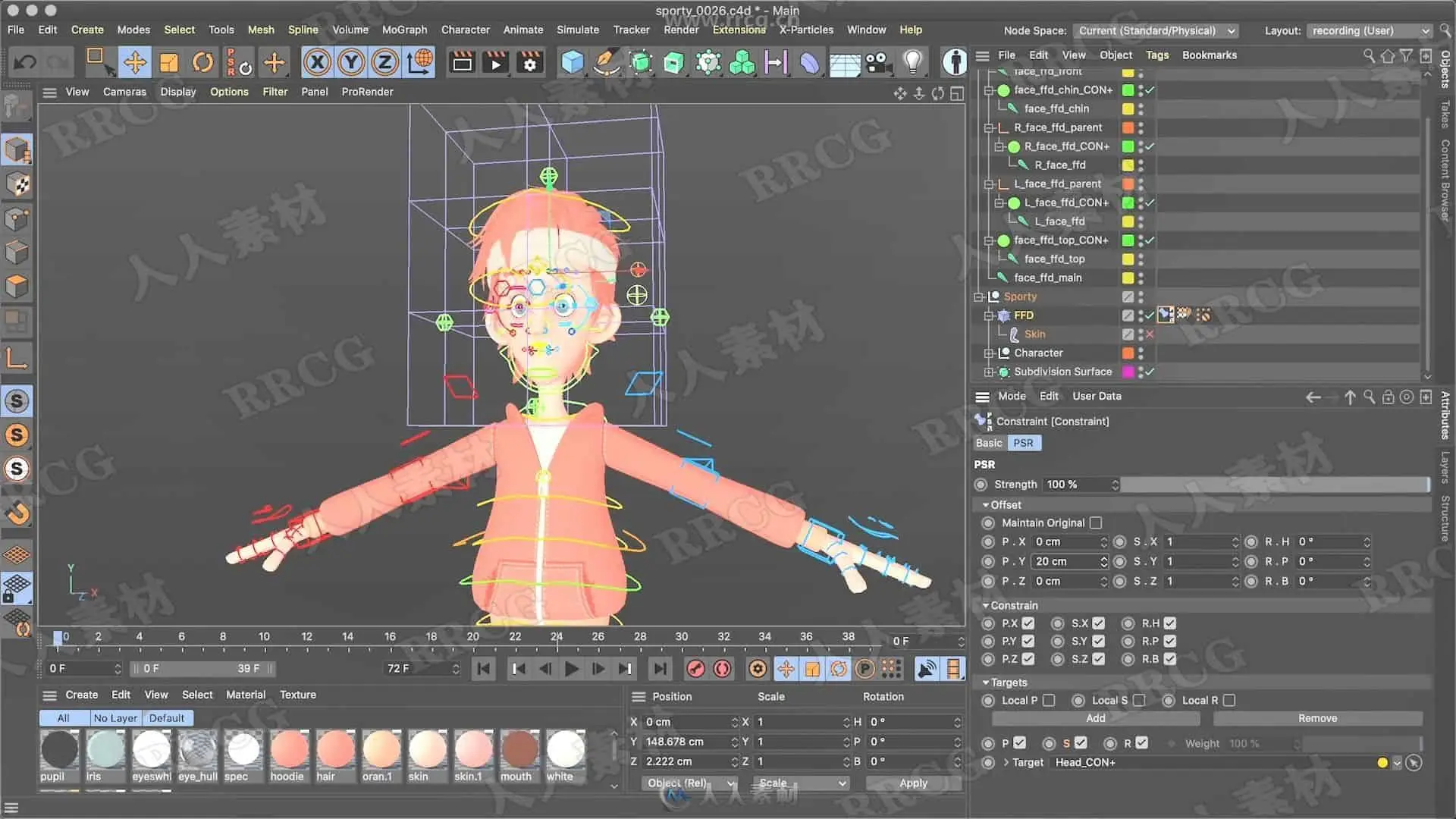Screen dimensions: 1456x819
Task: Enable the Local P checkbox
Action: 1049,701
